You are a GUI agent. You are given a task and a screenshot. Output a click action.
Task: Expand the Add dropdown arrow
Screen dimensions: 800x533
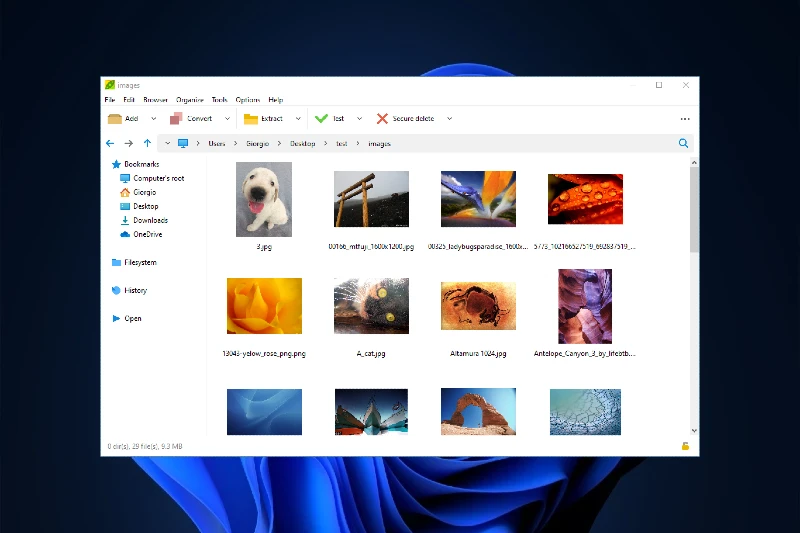point(153,118)
